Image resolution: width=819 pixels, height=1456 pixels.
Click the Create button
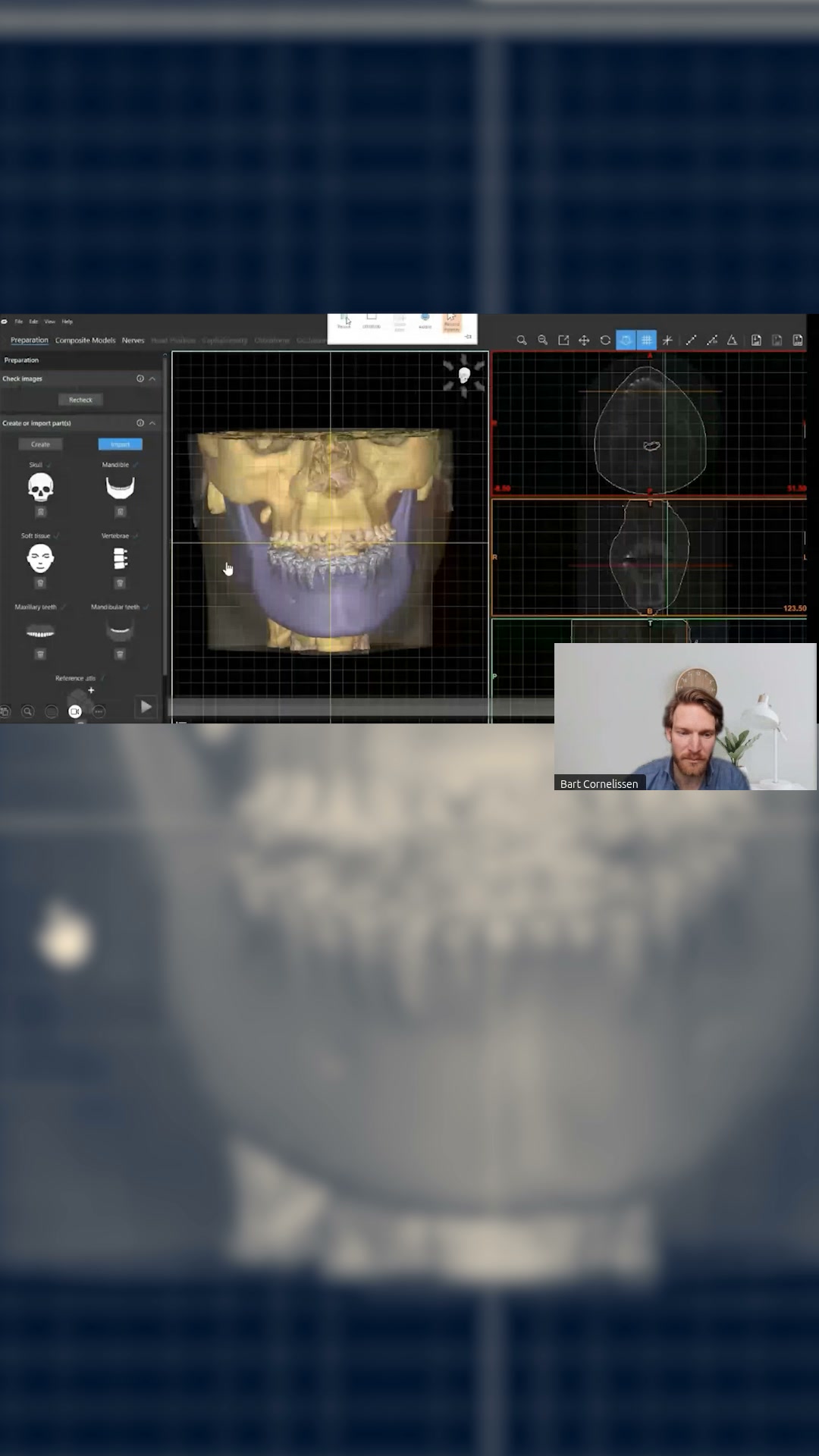tap(41, 444)
